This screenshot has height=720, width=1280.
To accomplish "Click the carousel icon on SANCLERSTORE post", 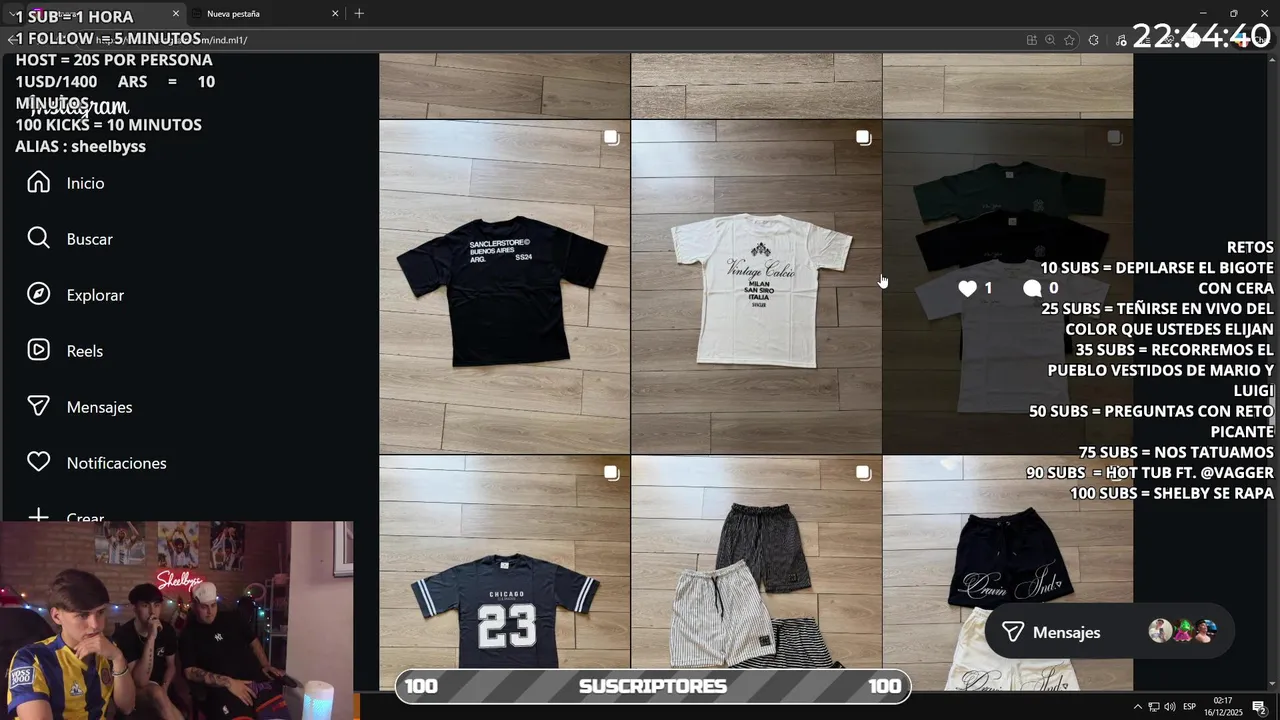I will [x=611, y=138].
